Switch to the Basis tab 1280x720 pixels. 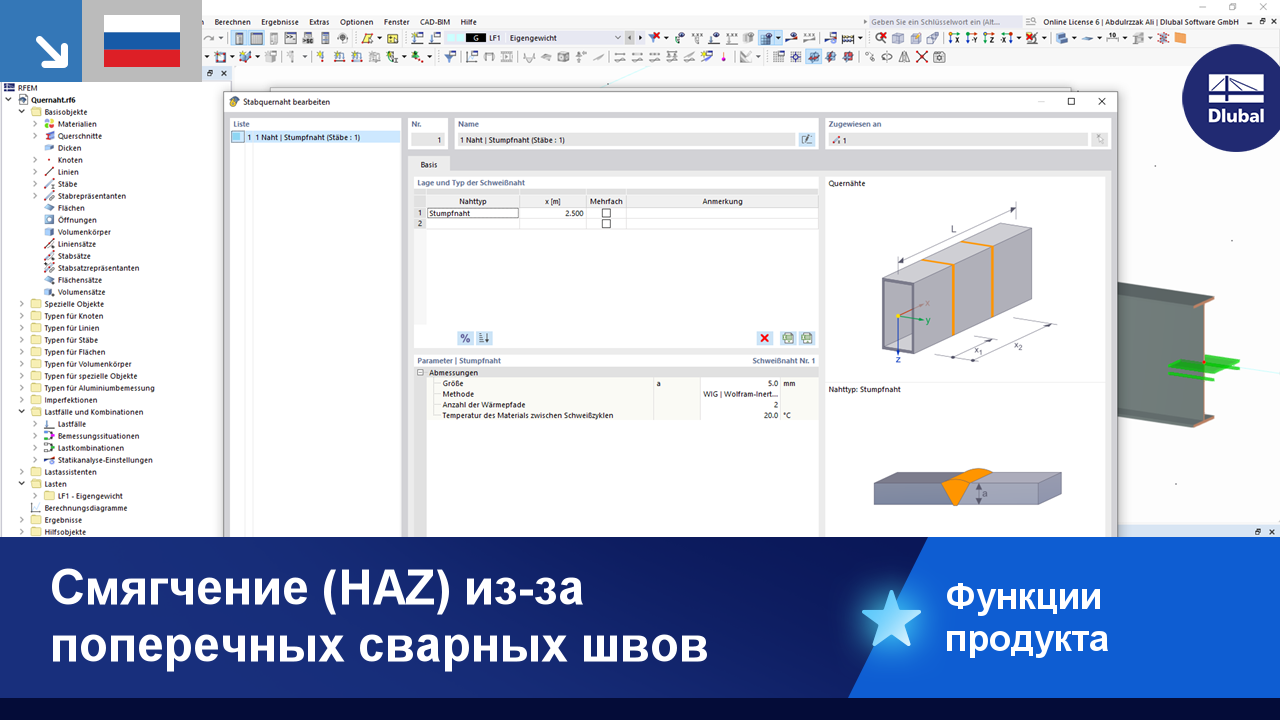click(429, 164)
